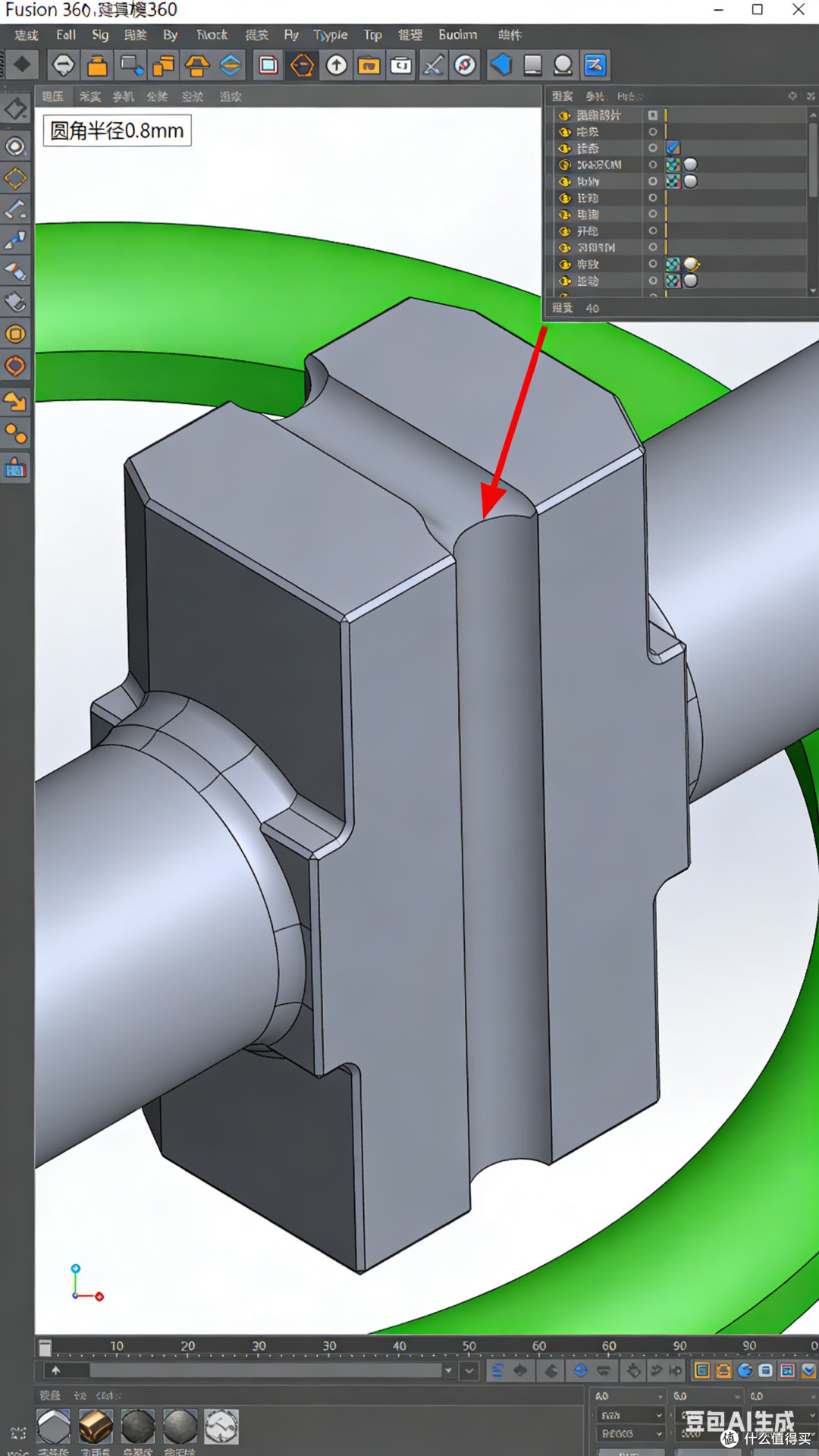Screen dimensions: 819x1456
Task: Click the orange folder toolbar icon
Action: [x=369, y=65]
